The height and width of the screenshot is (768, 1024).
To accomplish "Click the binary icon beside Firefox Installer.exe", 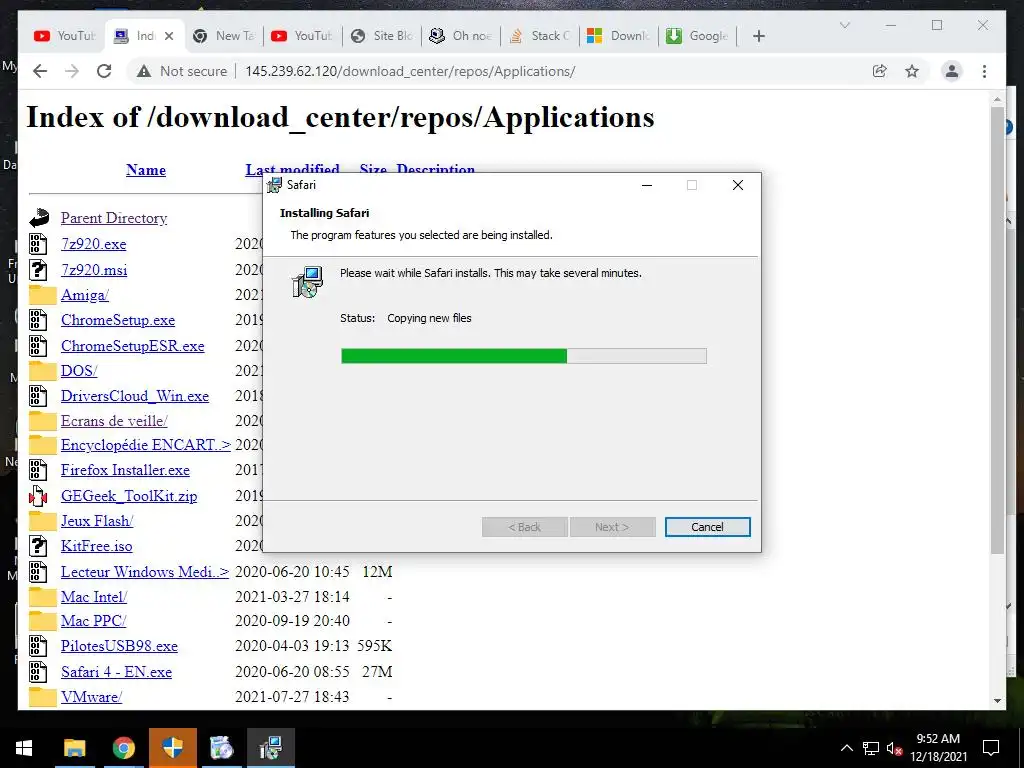I will pos(38,470).
